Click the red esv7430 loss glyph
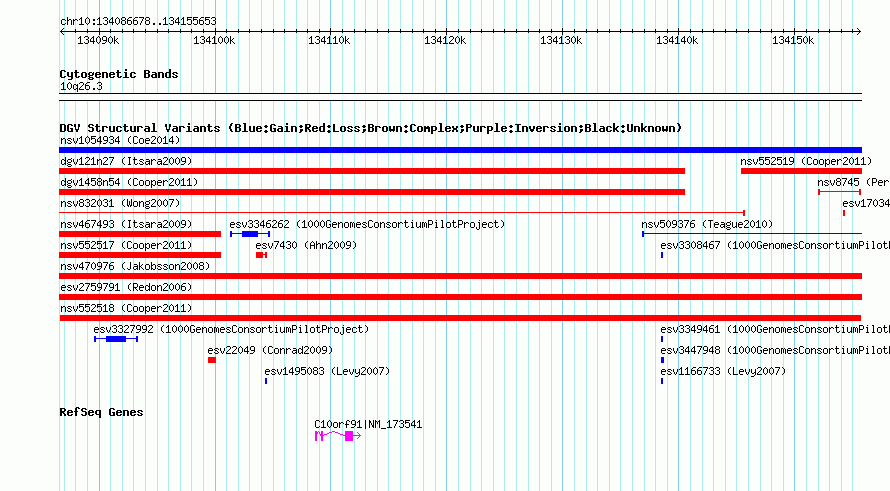This screenshot has width=890, height=491. point(261,255)
